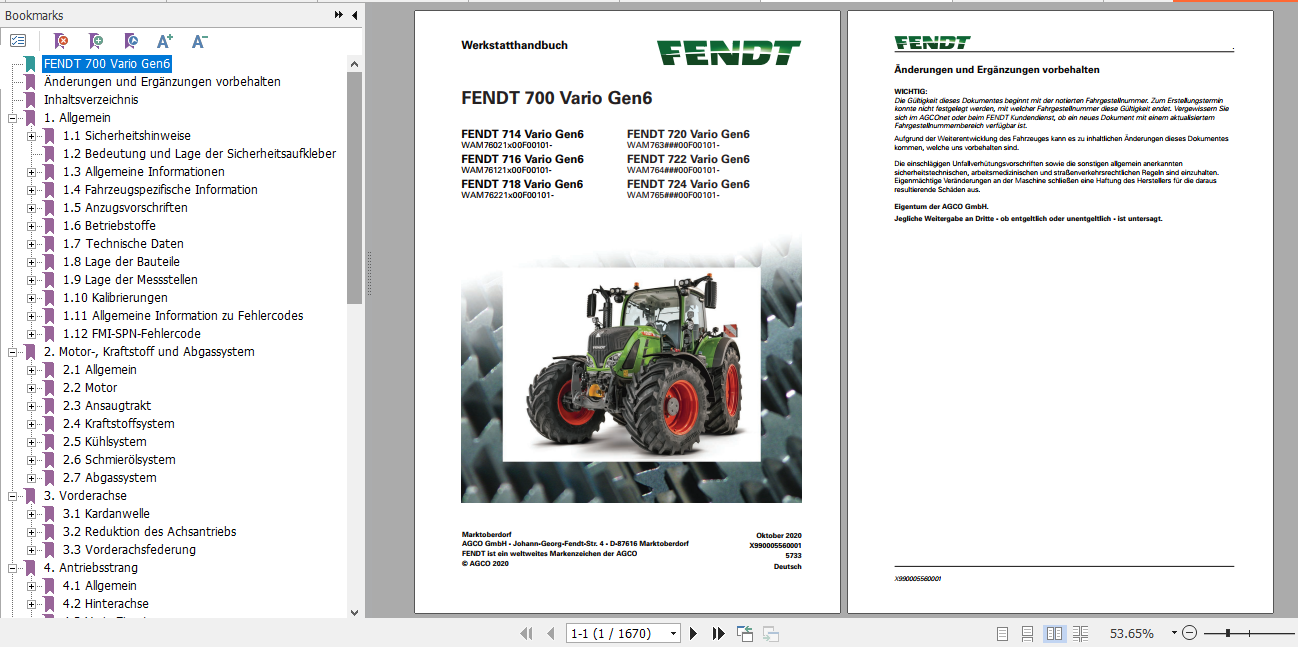
Task: Click the next view navigation icon
Action: (770, 633)
